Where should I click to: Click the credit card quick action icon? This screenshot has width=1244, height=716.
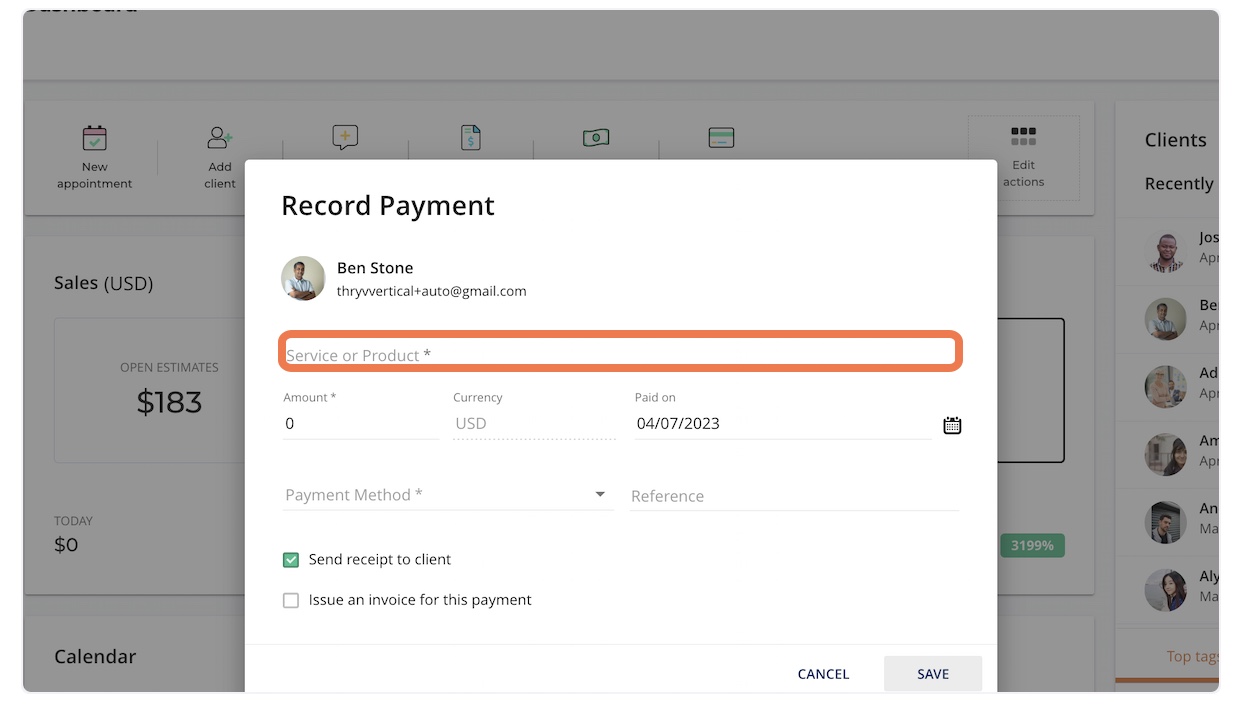click(x=721, y=138)
